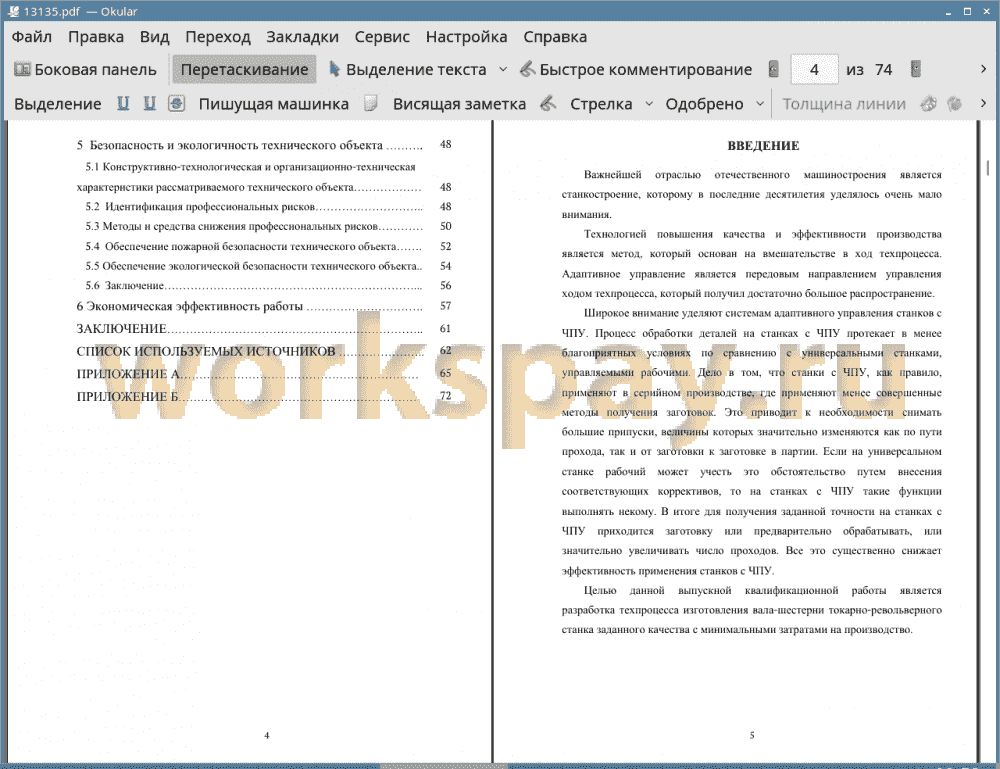1000x769 pixels.
Task: Click the Толщина линии line width control
Action: [844, 104]
